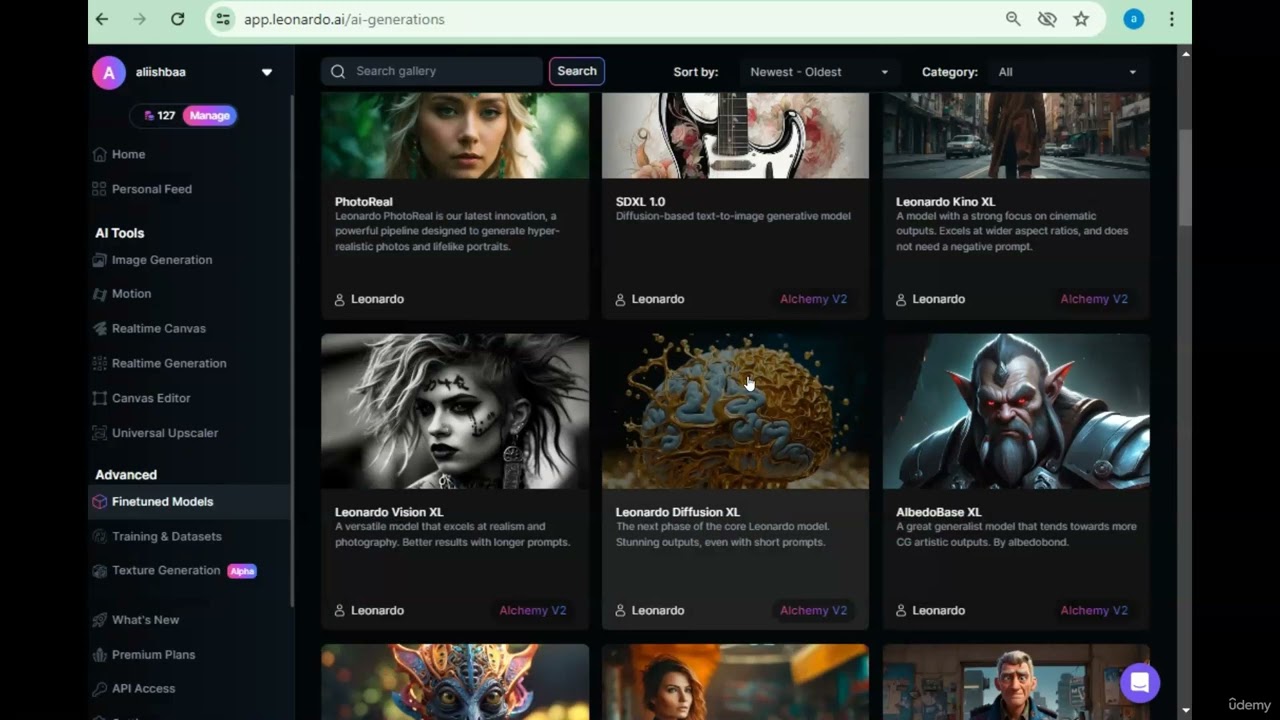Expand the aliishbaa account dropdown arrow
Screen dimensions: 1280x720
[267, 72]
